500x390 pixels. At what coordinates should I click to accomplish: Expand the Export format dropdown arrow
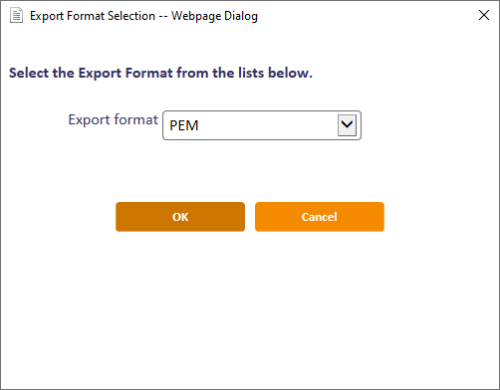(x=347, y=125)
